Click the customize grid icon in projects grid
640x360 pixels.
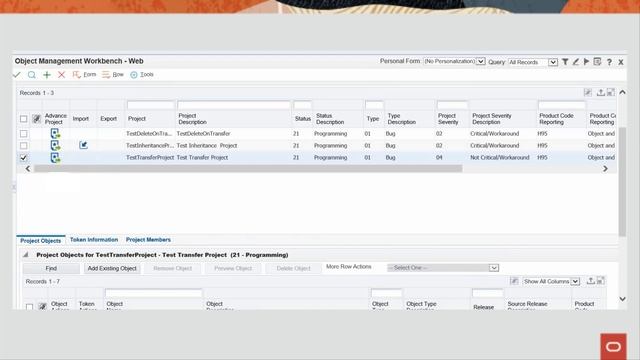click(588, 93)
